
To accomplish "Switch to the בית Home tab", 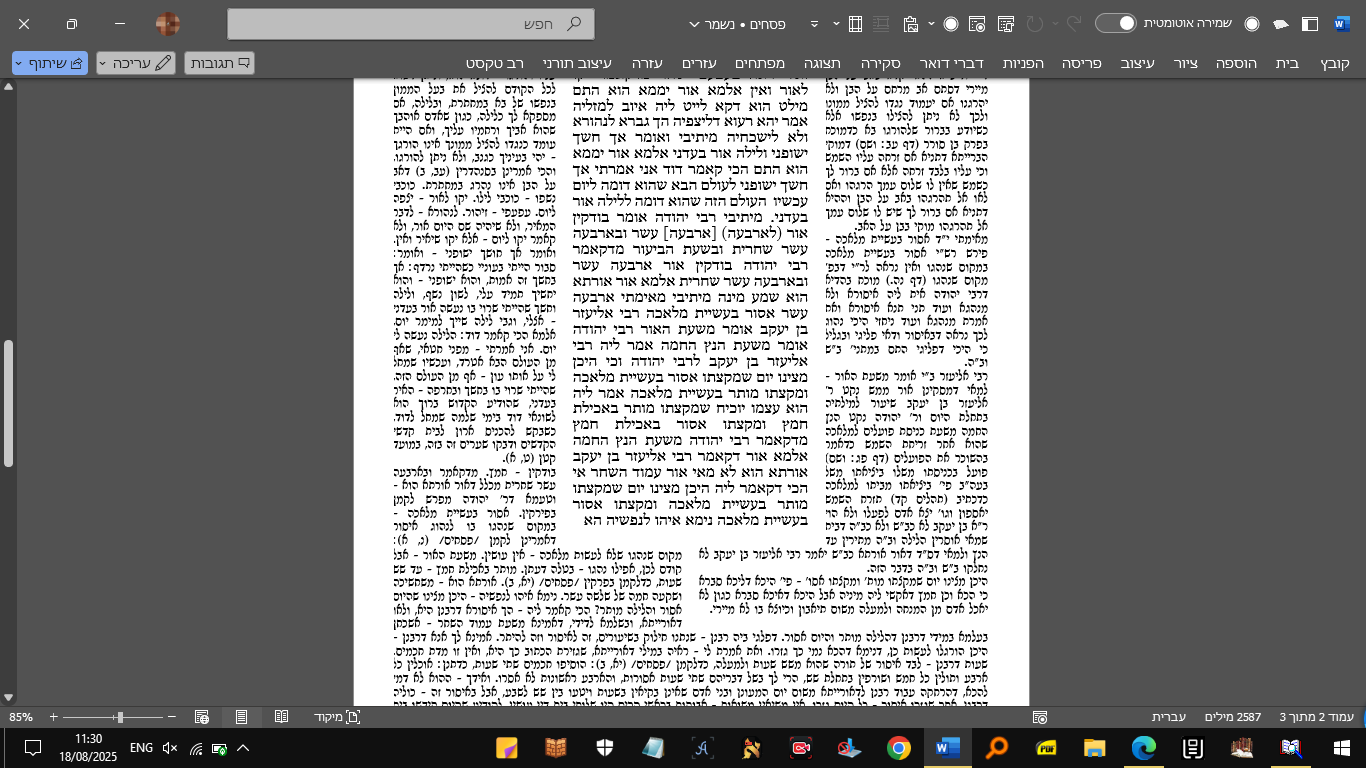I will (x=1287, y=63).
